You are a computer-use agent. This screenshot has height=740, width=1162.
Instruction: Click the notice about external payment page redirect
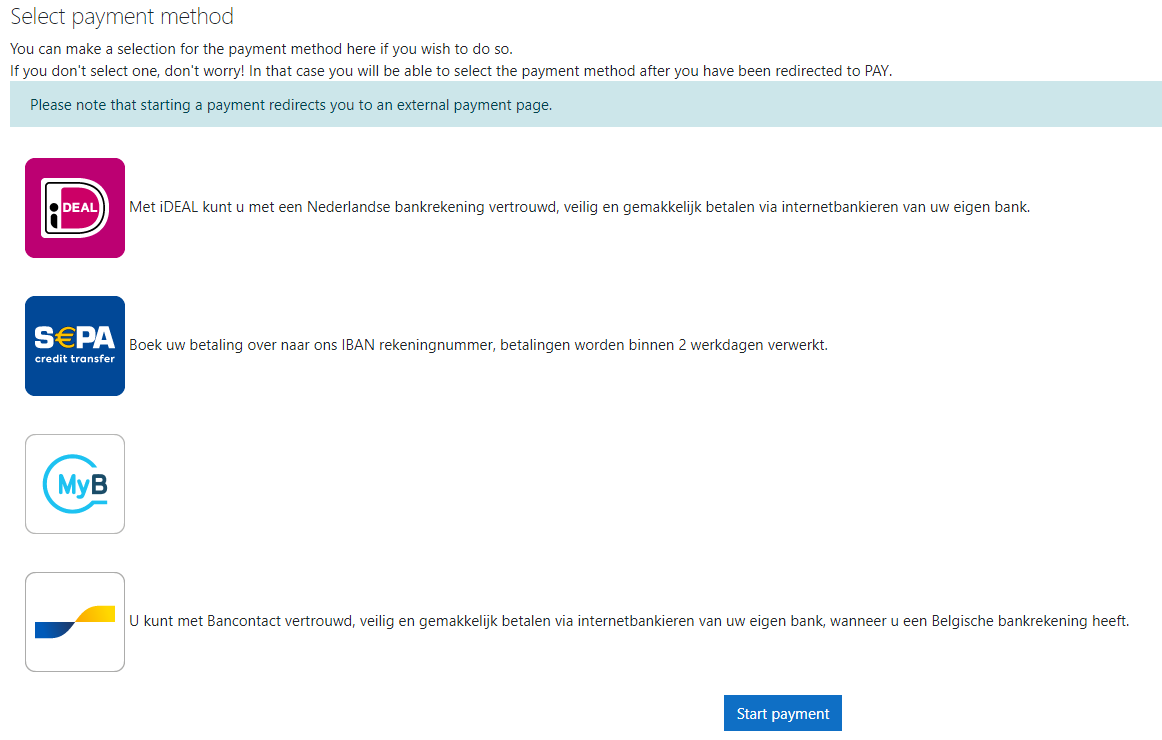point(585,104)
